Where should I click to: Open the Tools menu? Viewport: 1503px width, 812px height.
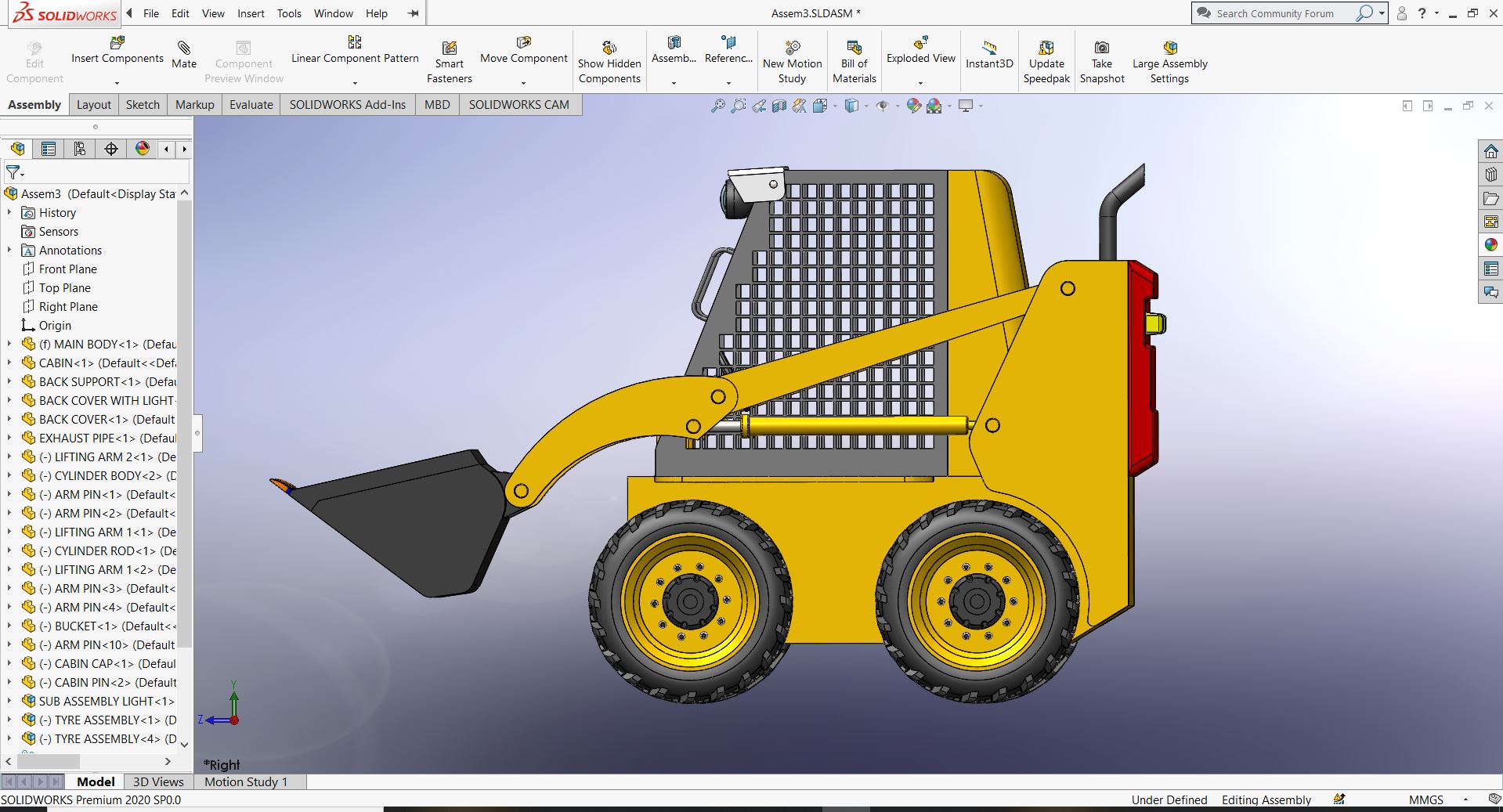(x=289, y=13)
